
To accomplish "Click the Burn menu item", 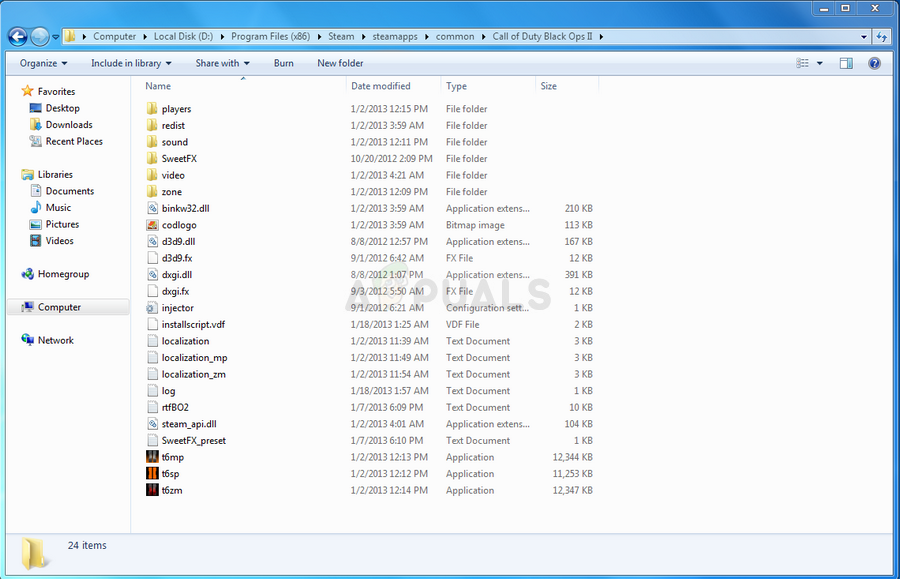I will (x=283, y=63).
